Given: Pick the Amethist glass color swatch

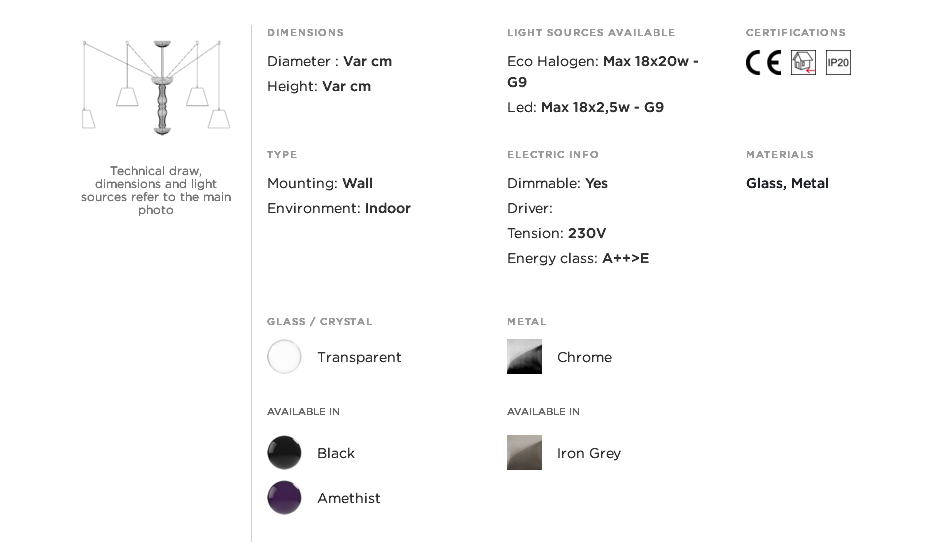Looking at the screenshot, I should 284,497.
